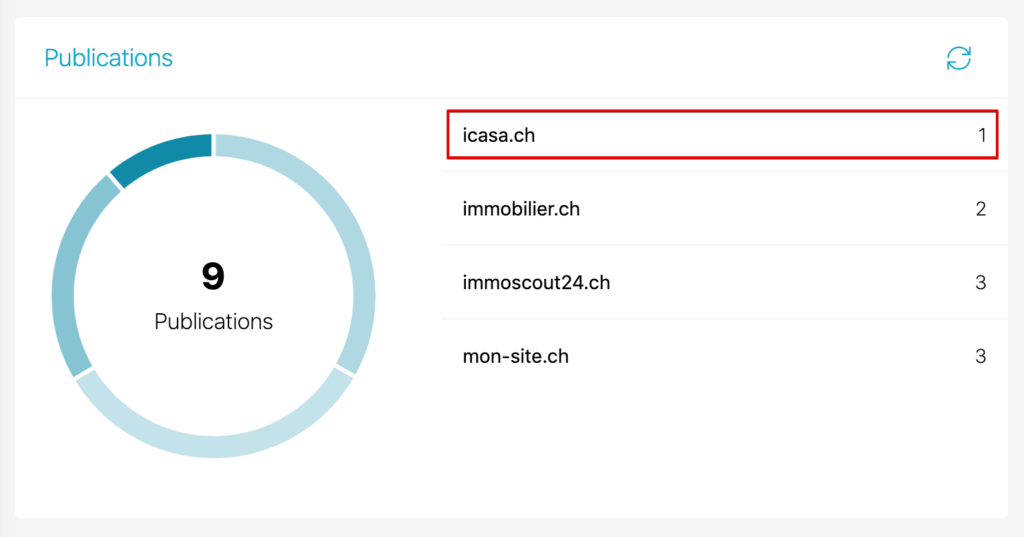Click the total number 9 in the donut
The width and height of the screenshot is (1024, 537).
pos(213,276)
